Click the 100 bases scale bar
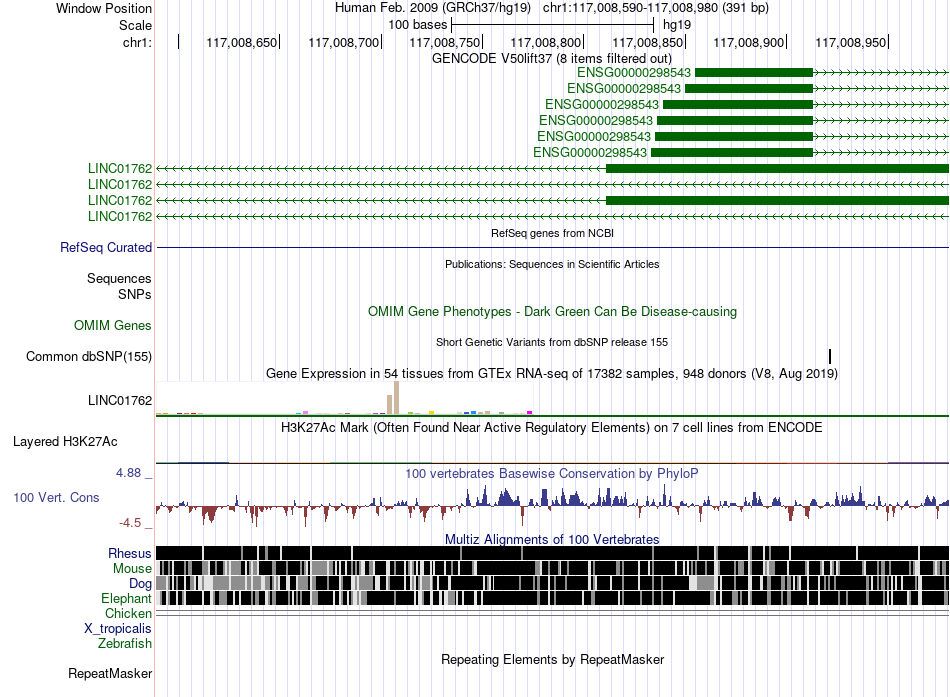Viewport: 950px width, 697px height. click(553, 25)
